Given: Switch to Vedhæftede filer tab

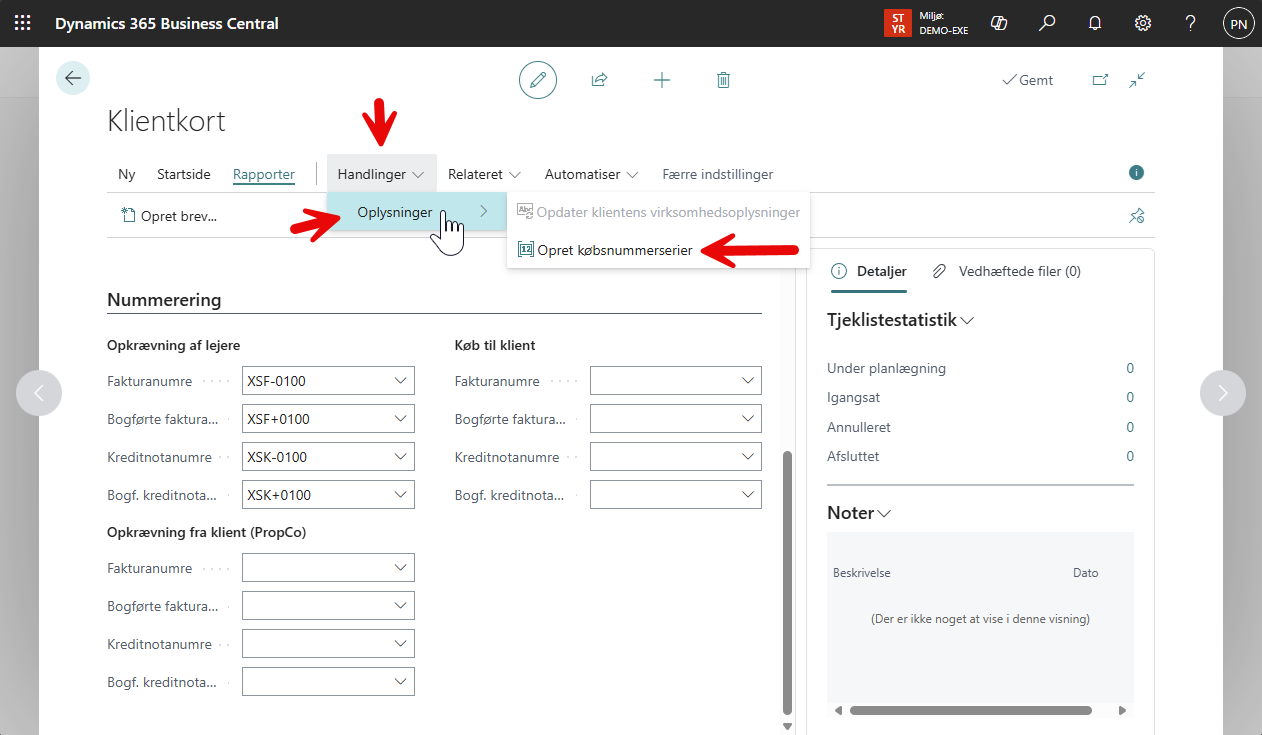Looking at the screenshot, I should click(x=1018, y=271).
